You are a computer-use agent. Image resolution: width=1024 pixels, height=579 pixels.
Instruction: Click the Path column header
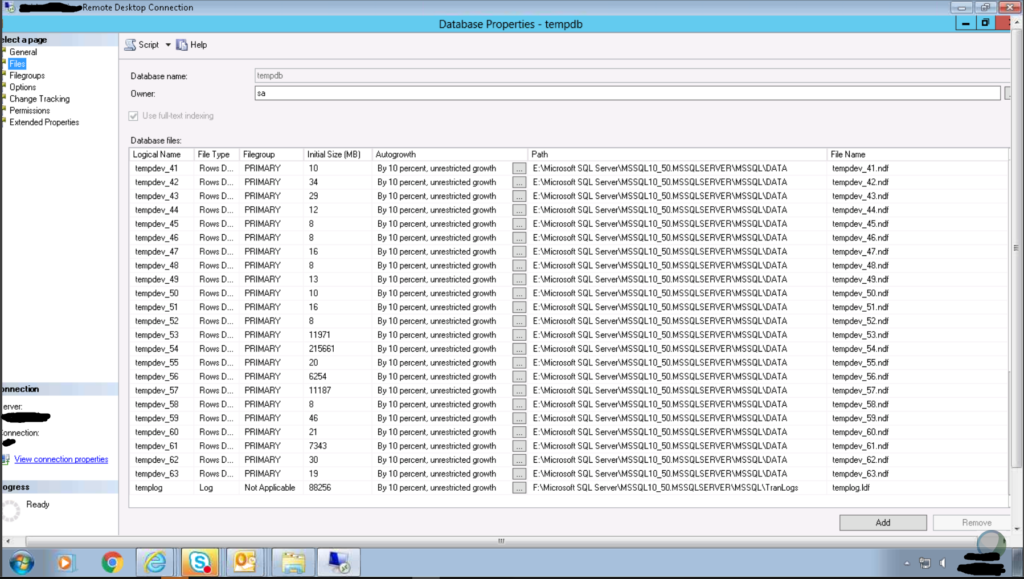click(677, 155)
